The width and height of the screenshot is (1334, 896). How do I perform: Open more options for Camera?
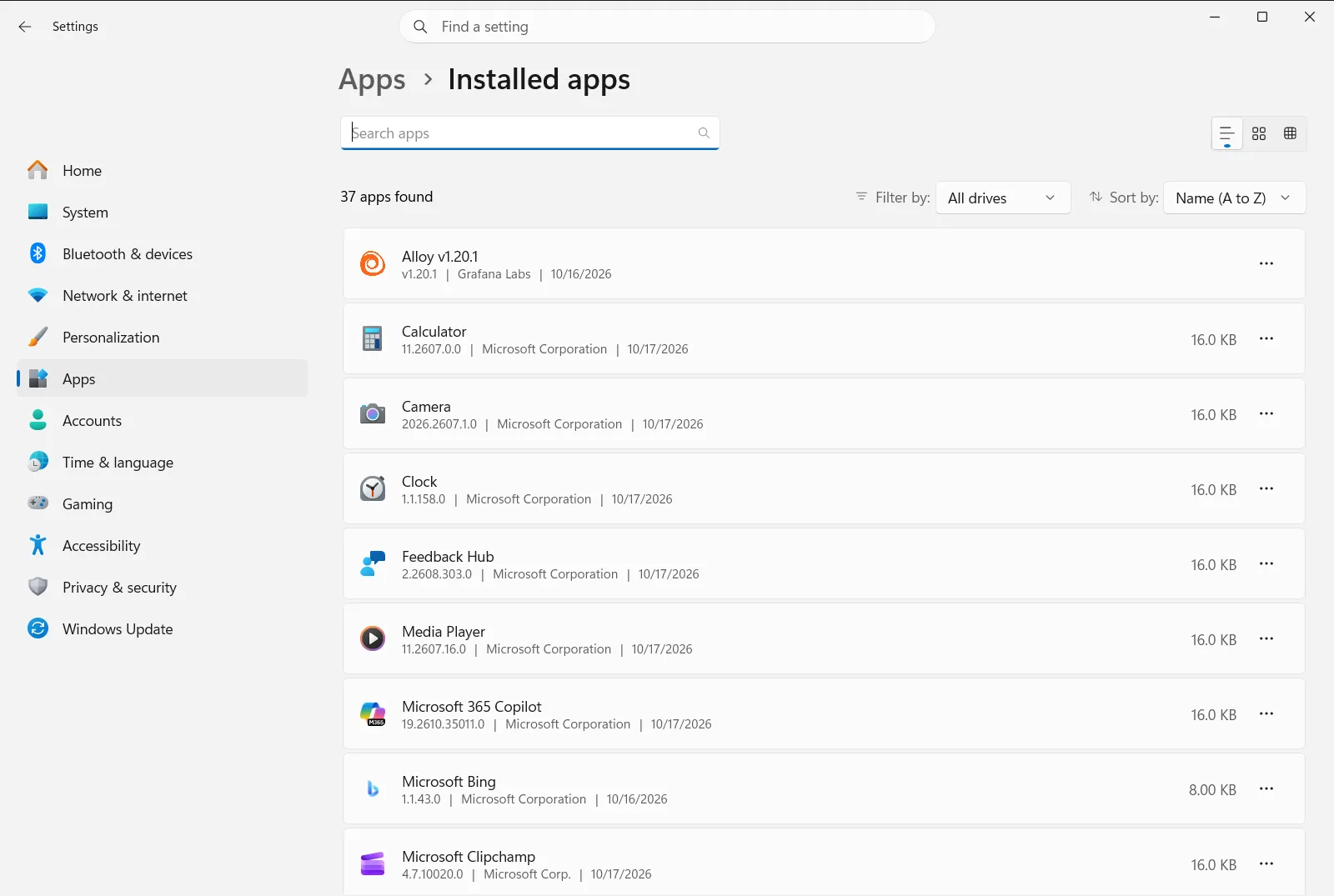(1266, 413)
